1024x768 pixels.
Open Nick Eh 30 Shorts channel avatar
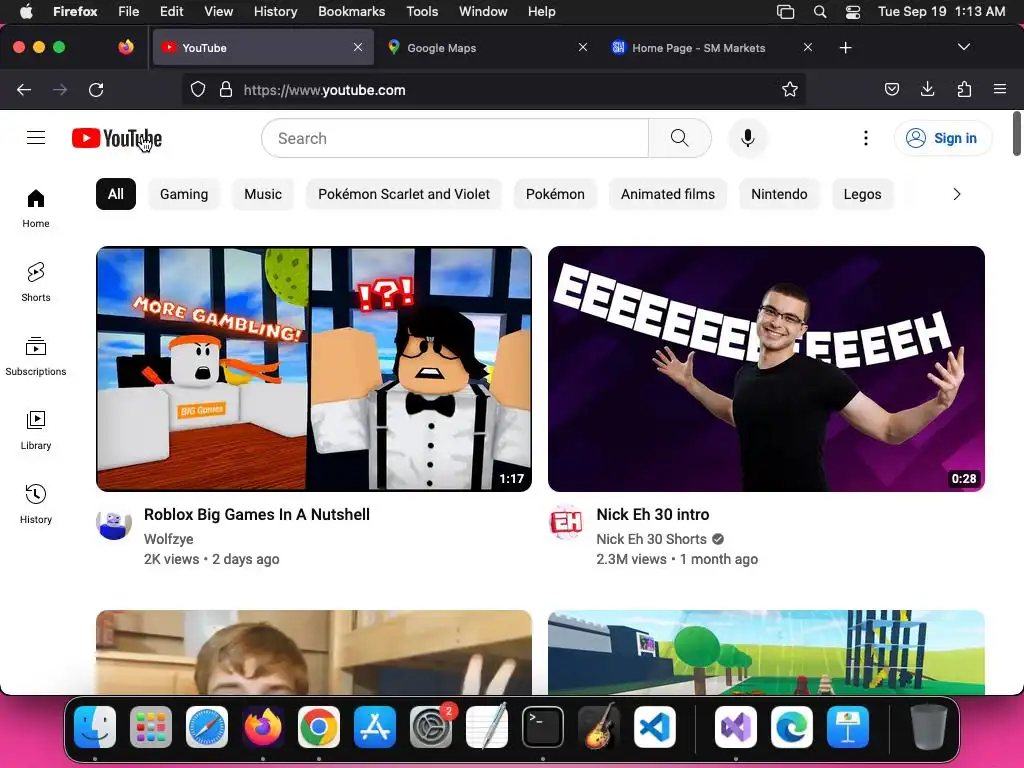pyautogui.click(x=566, y=522)
